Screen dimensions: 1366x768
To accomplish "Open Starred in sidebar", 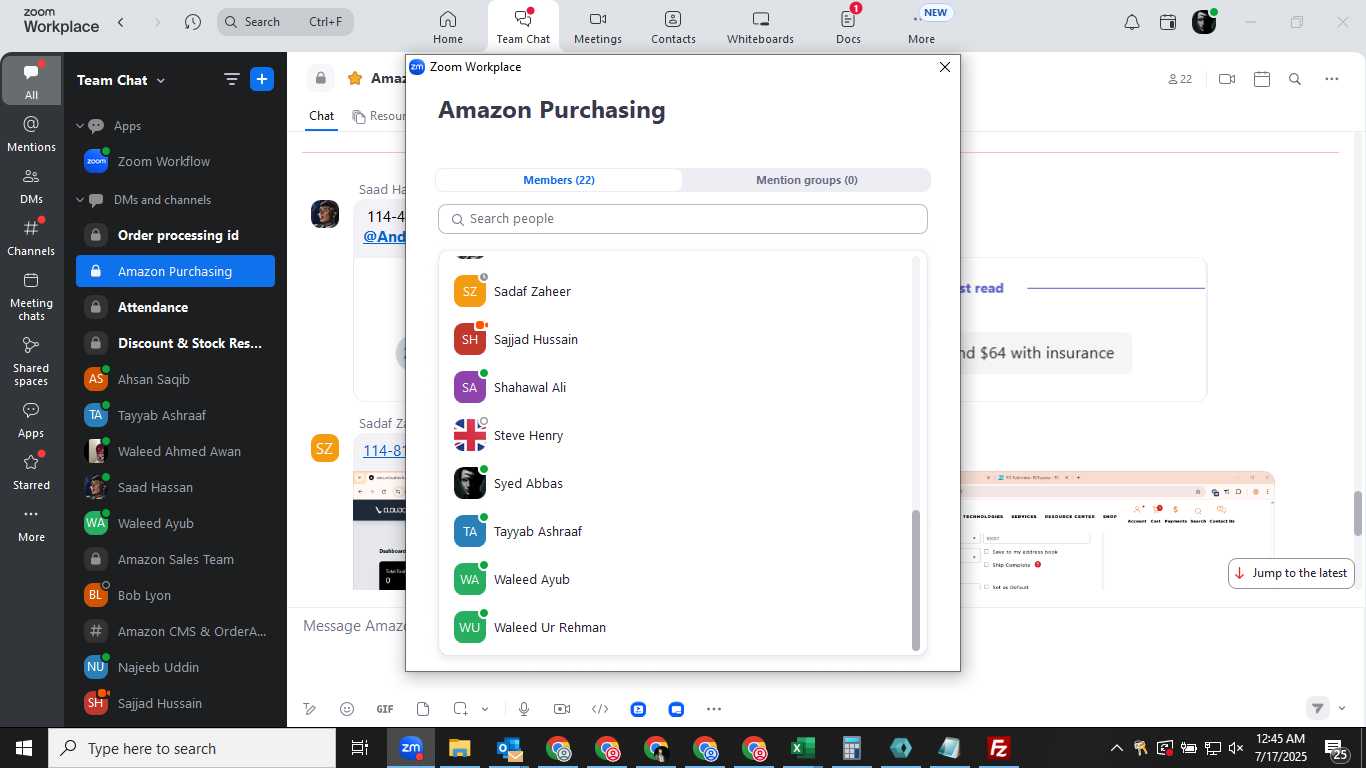I will [31, 472].
